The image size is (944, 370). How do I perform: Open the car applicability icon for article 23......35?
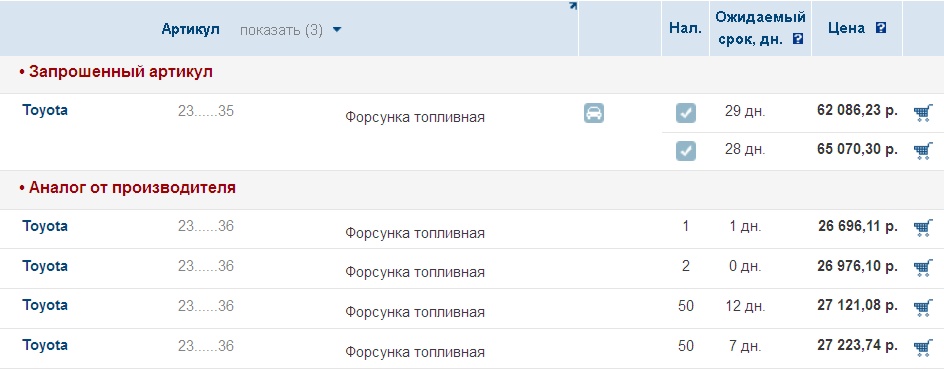tap(594, 113)
